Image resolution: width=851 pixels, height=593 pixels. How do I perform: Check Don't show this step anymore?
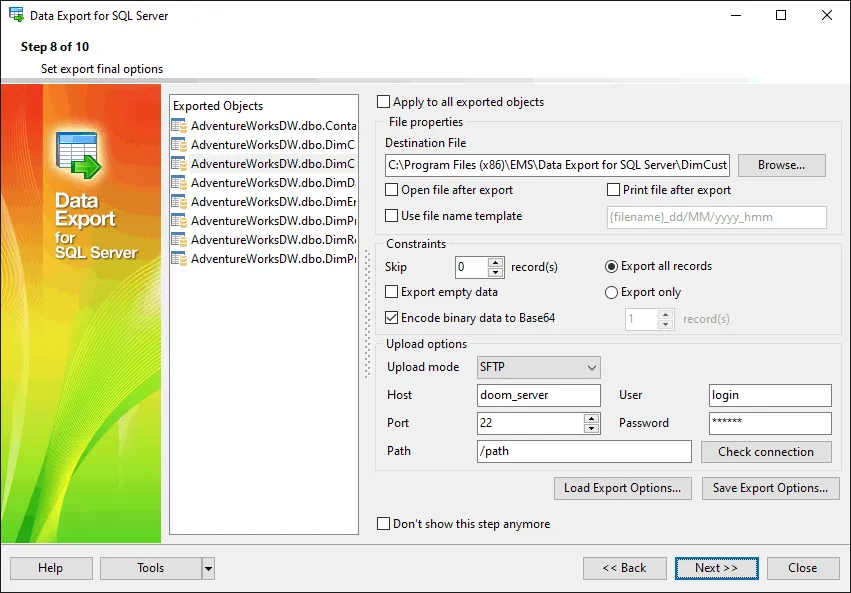383,524
